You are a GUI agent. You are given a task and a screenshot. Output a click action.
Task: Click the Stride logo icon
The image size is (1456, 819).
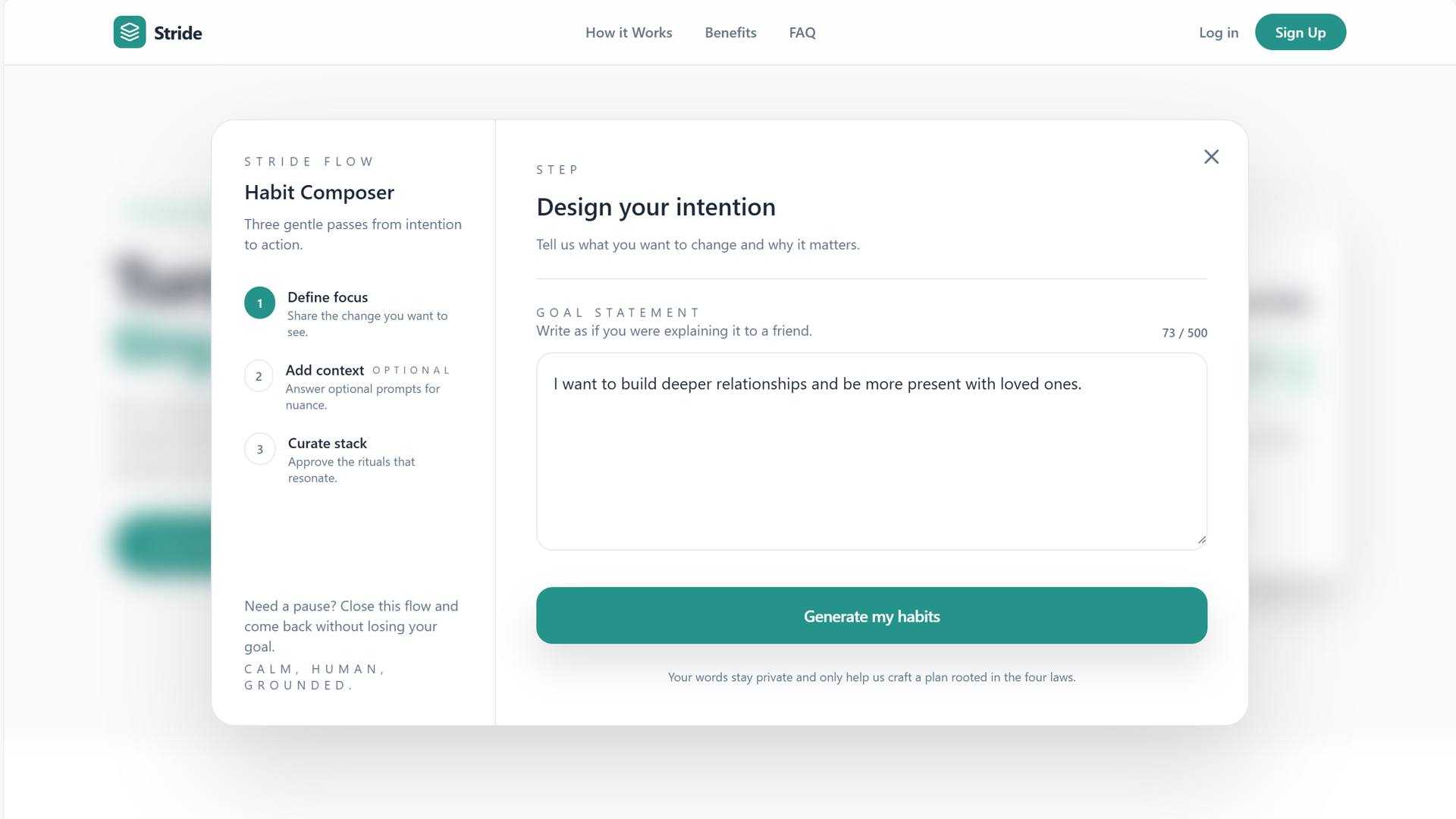point(130,33)
